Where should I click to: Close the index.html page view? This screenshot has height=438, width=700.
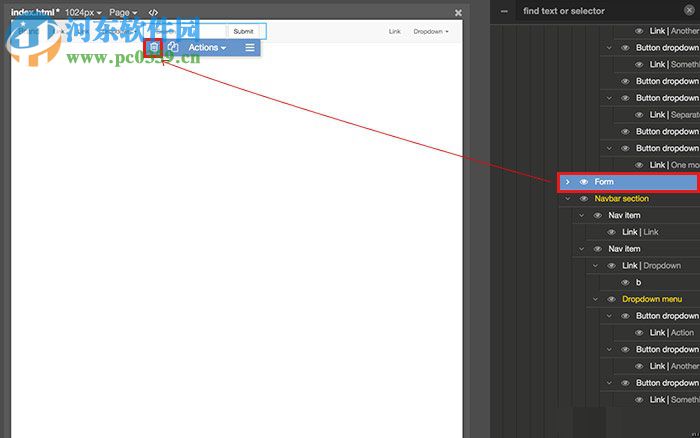(458, 13)
